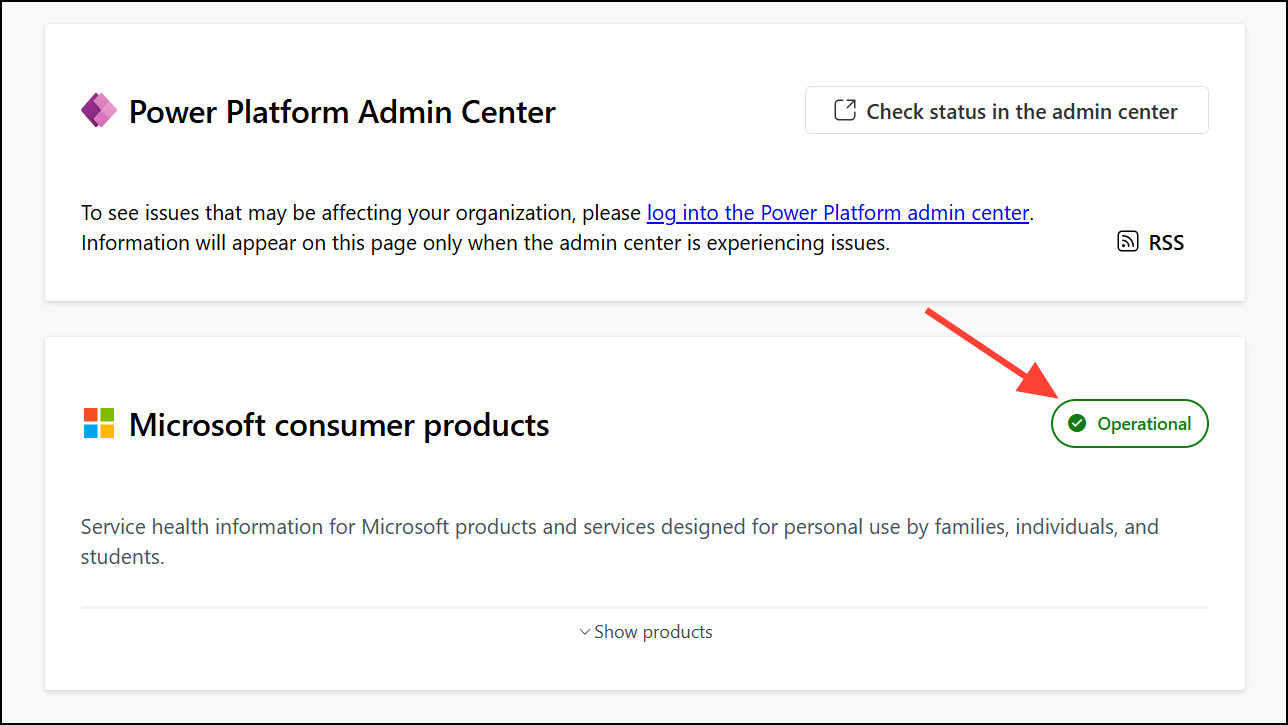Click the Power Platform logo icon
This screenshot has height=725, width=1288.
click(x=99, y=110)
